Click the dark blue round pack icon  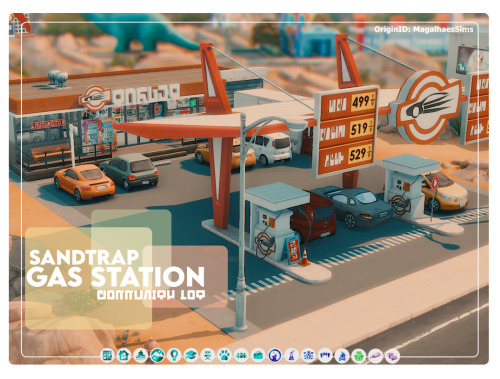point(275,356)
